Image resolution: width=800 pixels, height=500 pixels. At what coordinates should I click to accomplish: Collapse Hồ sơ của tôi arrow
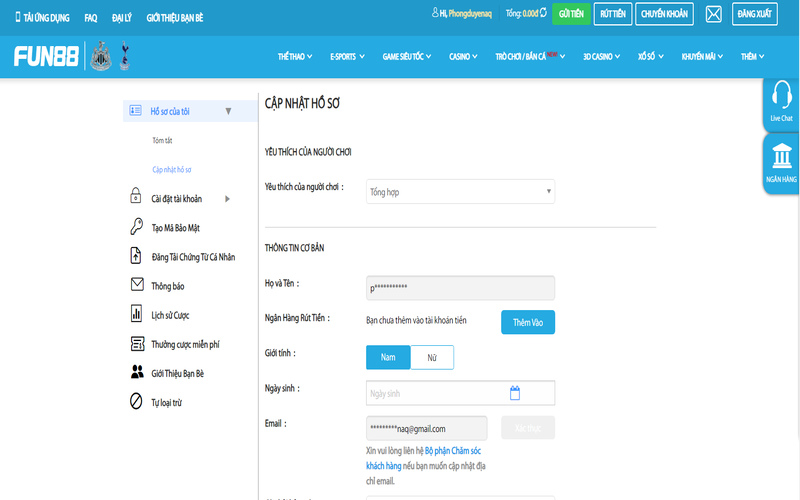(229, 111)
